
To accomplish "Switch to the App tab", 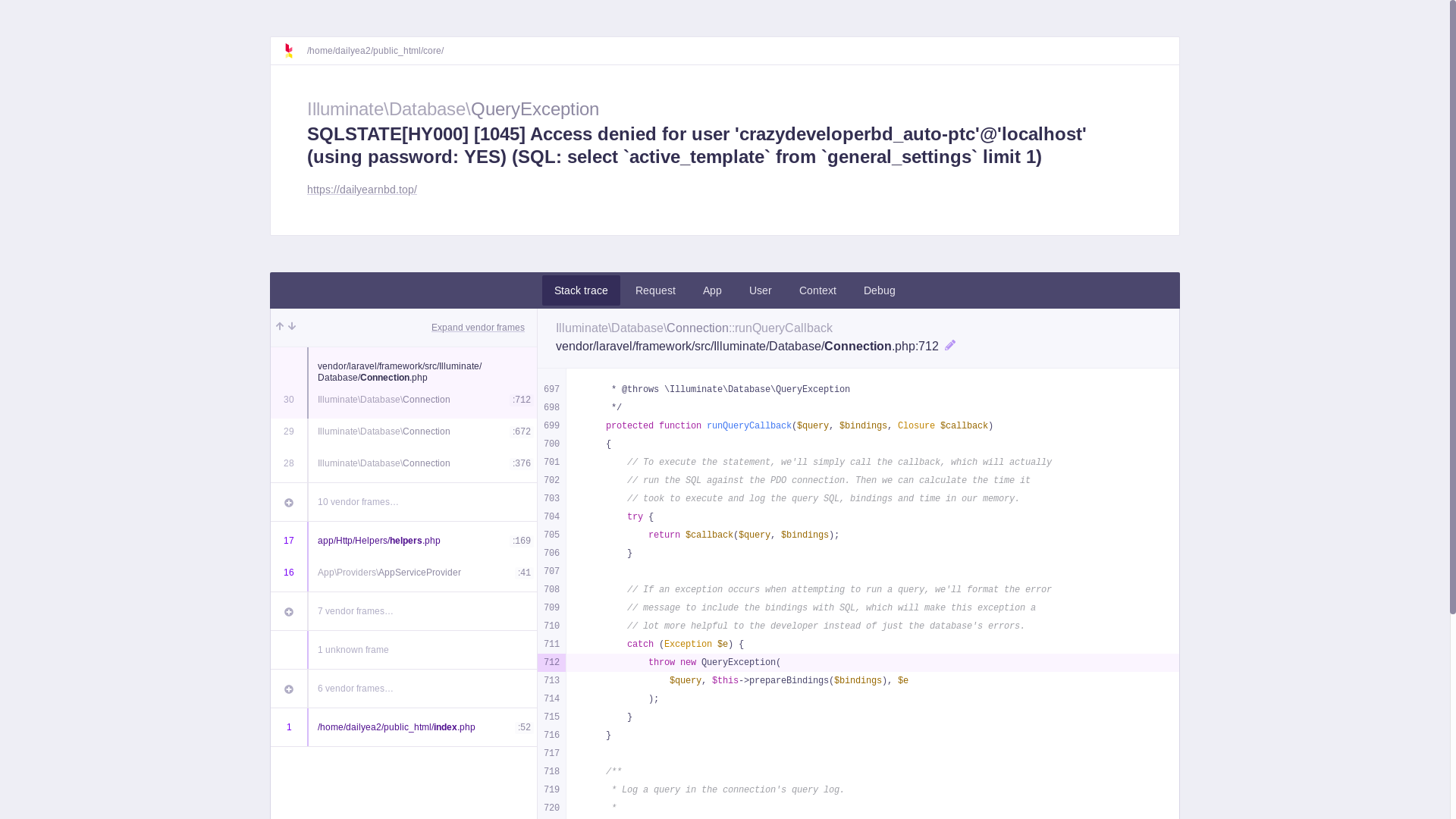I will coord(712,290).
